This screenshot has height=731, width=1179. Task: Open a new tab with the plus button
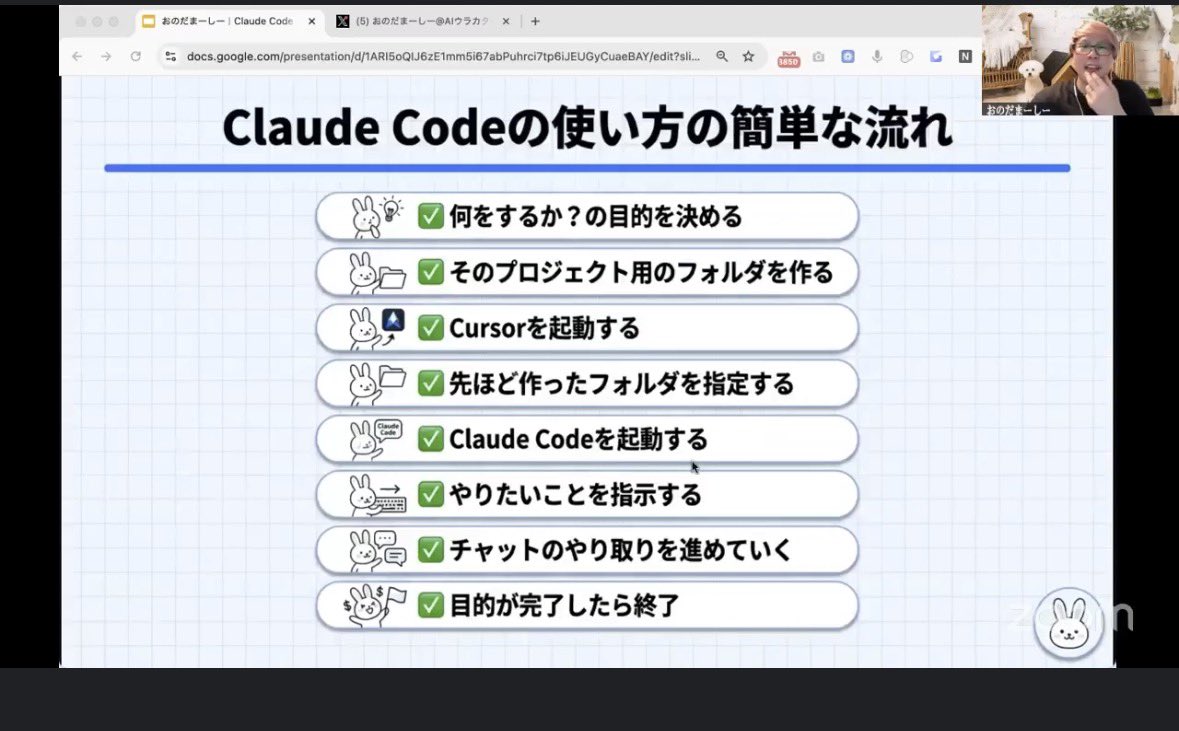[535, 20]
